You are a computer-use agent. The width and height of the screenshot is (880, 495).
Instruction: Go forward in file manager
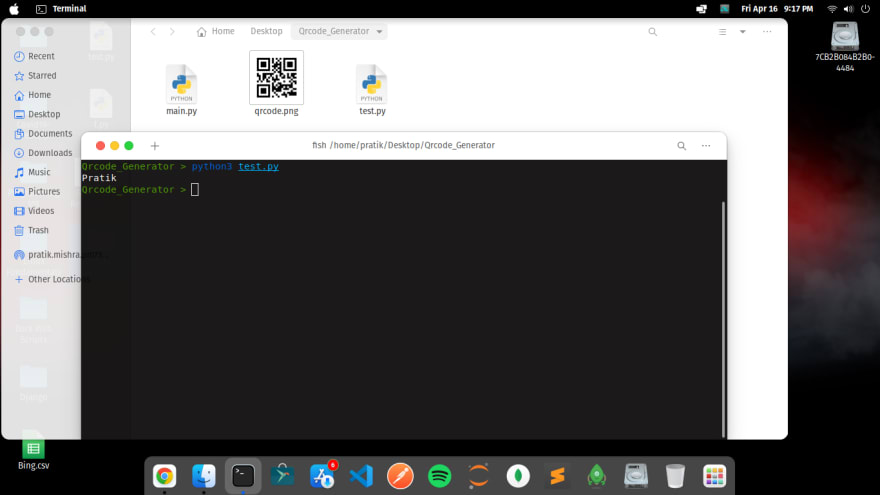click(172, 31)
